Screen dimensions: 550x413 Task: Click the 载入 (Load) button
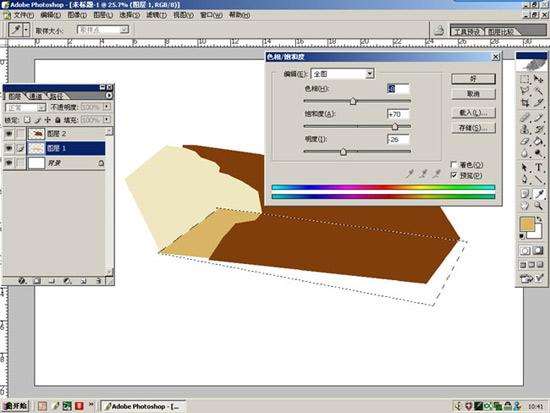pos(473,113)
